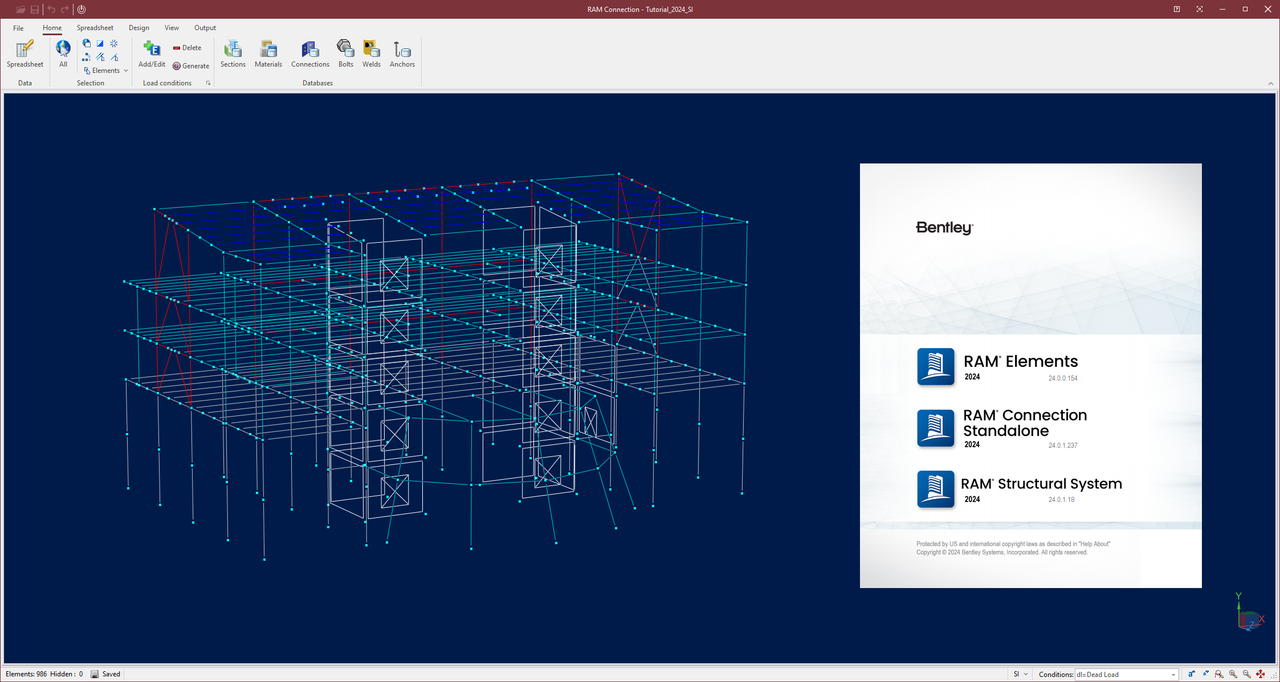Click the zoom in magnifier status icon

point(1233,674)
